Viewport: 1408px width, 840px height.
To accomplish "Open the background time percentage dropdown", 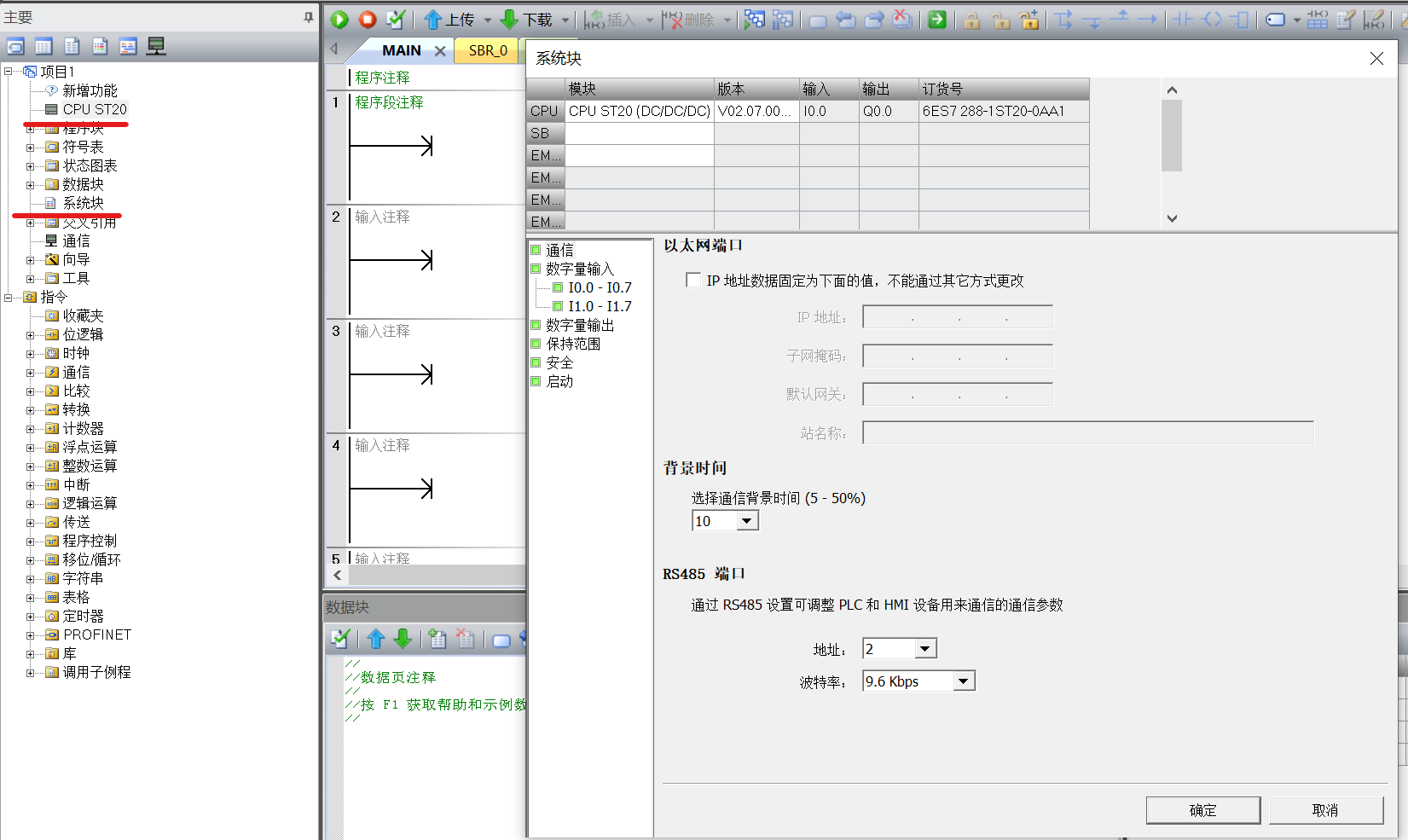I will 747,521.
